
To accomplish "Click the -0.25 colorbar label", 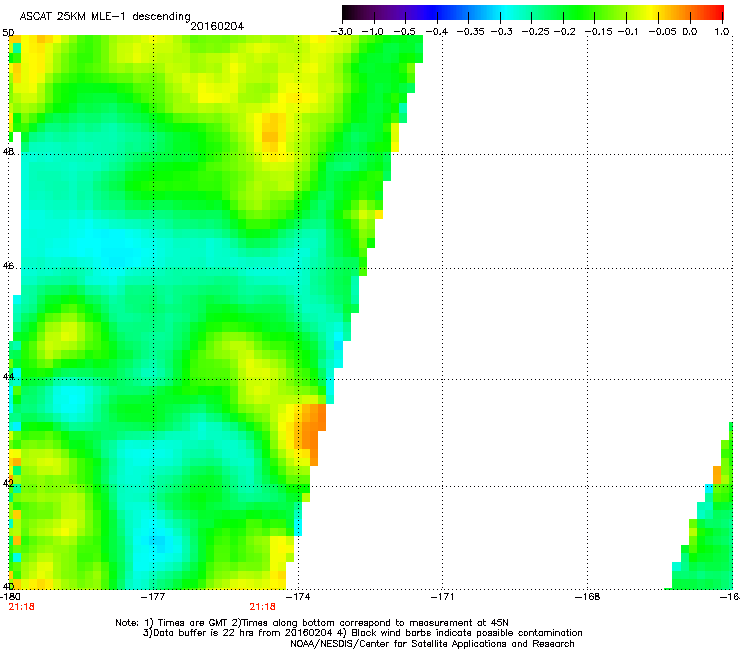I will pyautogui.click(x=535, y=32).
